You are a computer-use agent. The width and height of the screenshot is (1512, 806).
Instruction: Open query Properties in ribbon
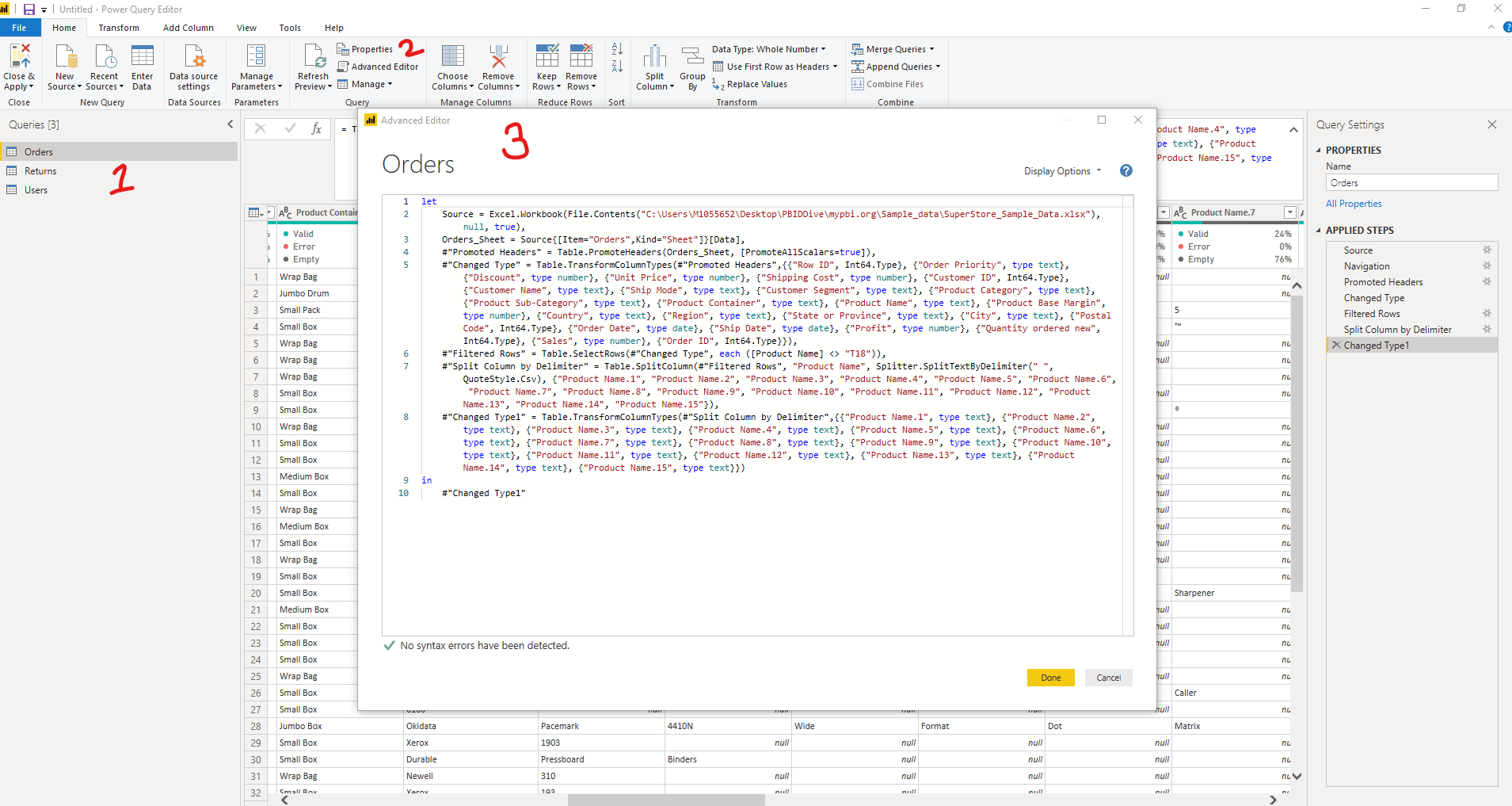pos(365,49)
